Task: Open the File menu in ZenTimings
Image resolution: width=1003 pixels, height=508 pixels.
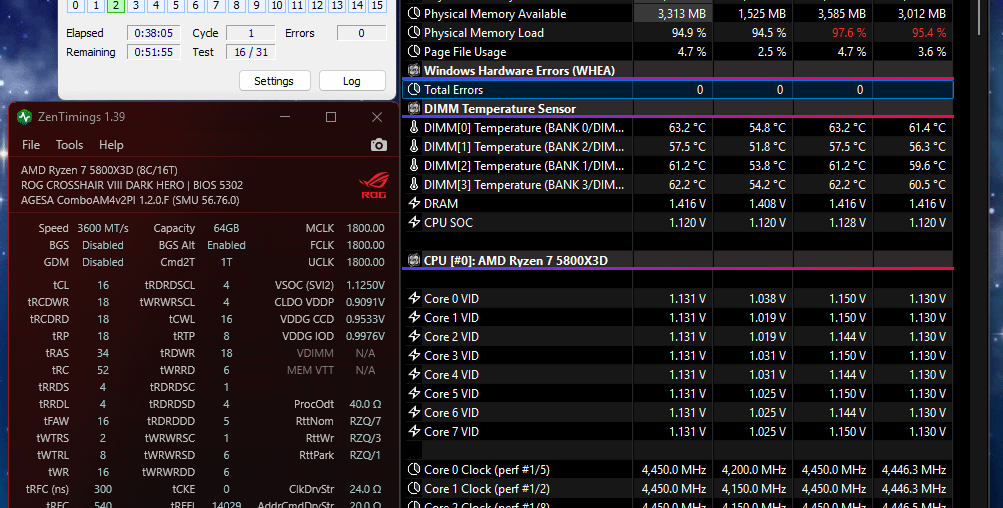Action: point(31,145)
